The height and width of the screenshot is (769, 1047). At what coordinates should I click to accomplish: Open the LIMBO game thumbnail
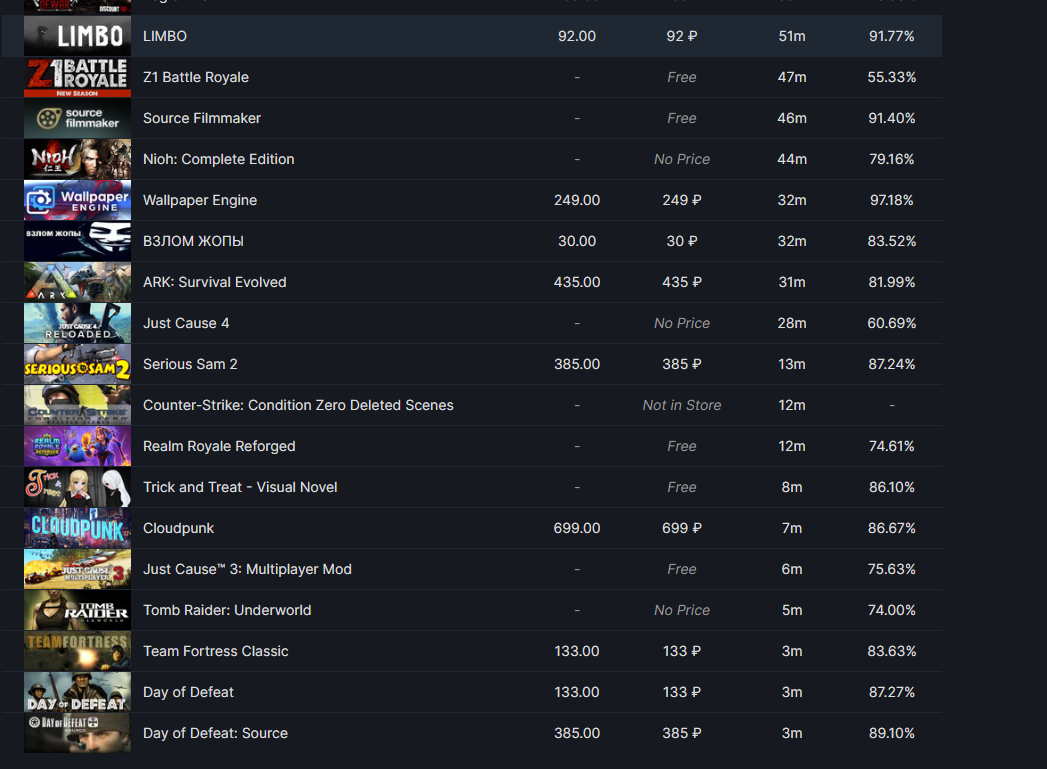[x=77, y=36]
